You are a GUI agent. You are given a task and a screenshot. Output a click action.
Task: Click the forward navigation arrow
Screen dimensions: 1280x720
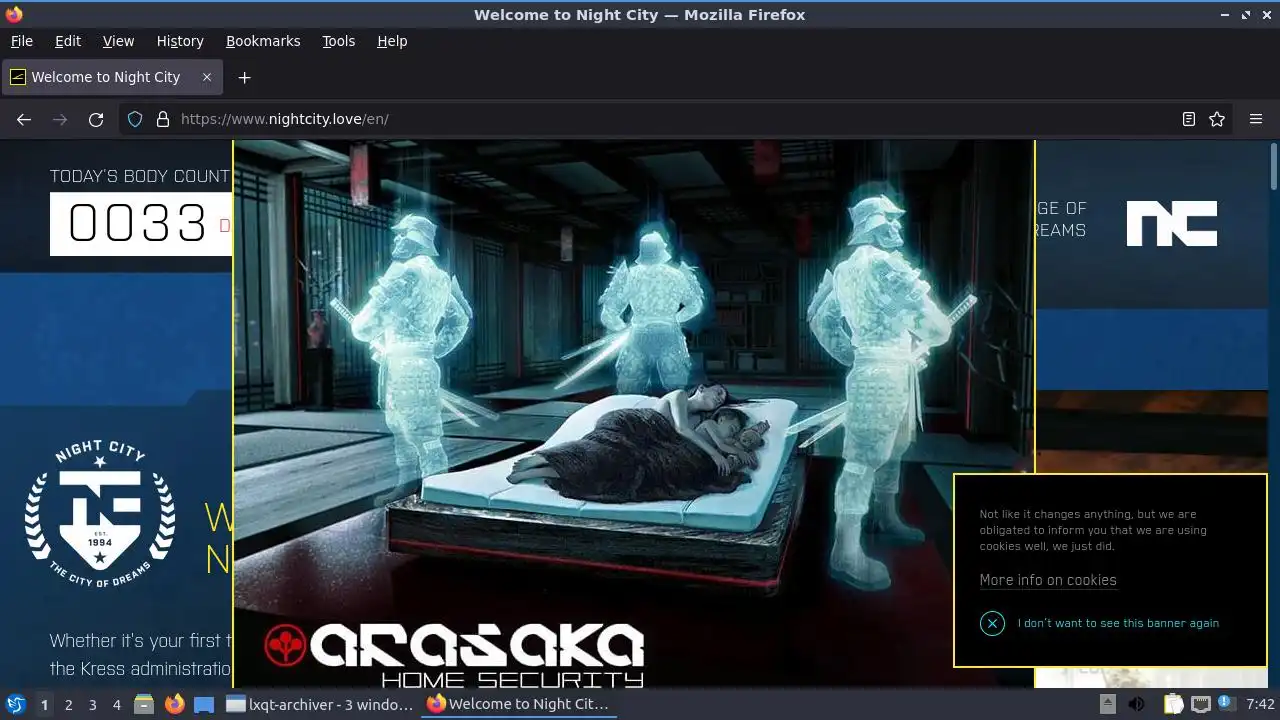(60, 119)
